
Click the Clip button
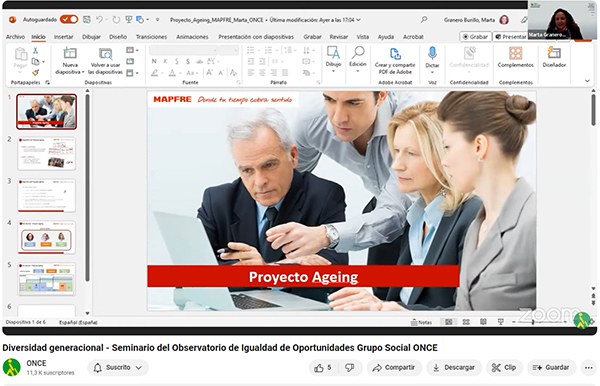(x=504, y=368)
